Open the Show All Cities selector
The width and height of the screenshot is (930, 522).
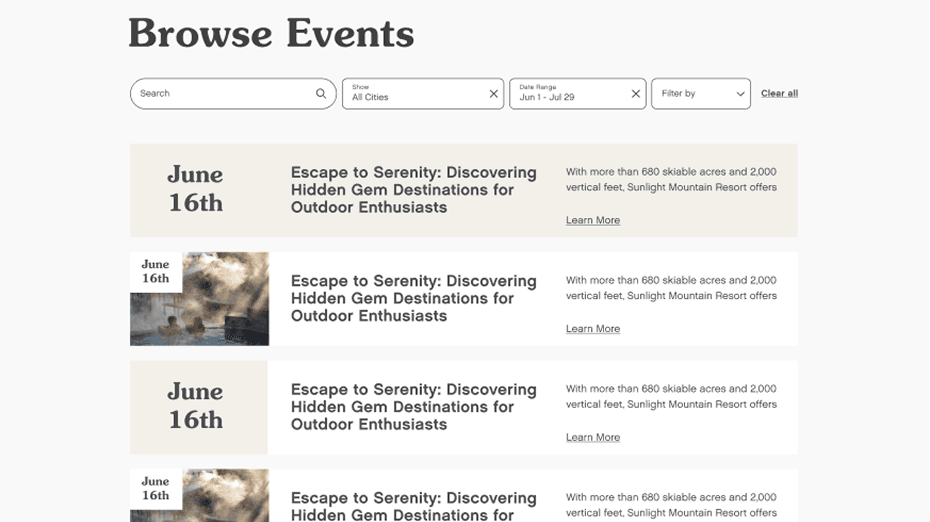(423, 94)
